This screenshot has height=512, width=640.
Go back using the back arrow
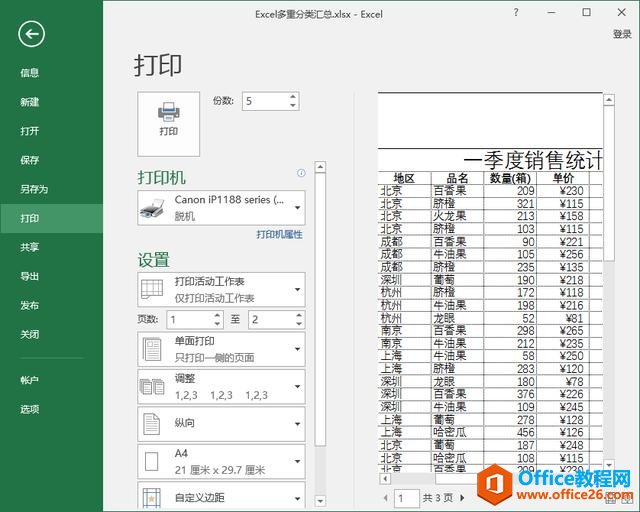pos(31,34)
